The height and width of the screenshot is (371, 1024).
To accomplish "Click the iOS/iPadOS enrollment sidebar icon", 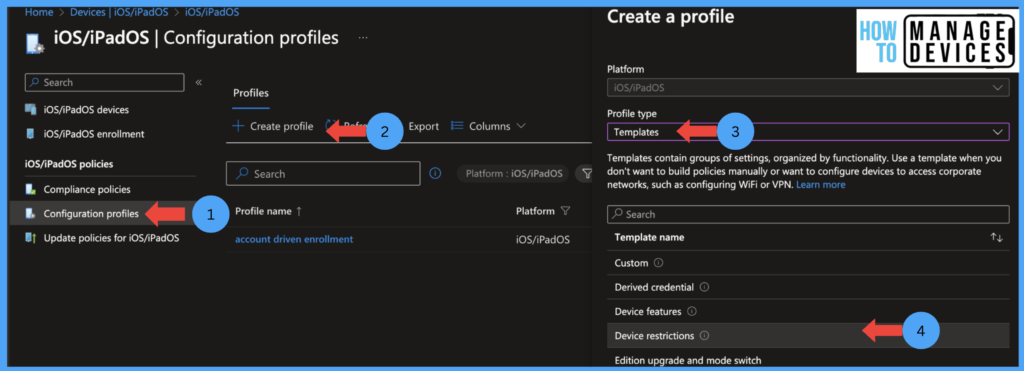I will click(x=30, y=134).
